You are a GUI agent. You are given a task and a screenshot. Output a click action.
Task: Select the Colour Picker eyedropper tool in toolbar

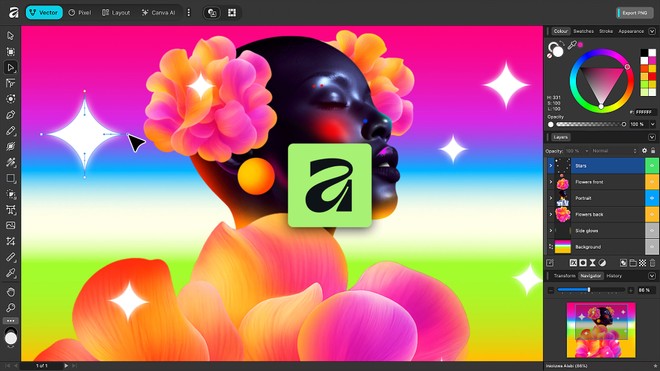(x=11, y=273)
